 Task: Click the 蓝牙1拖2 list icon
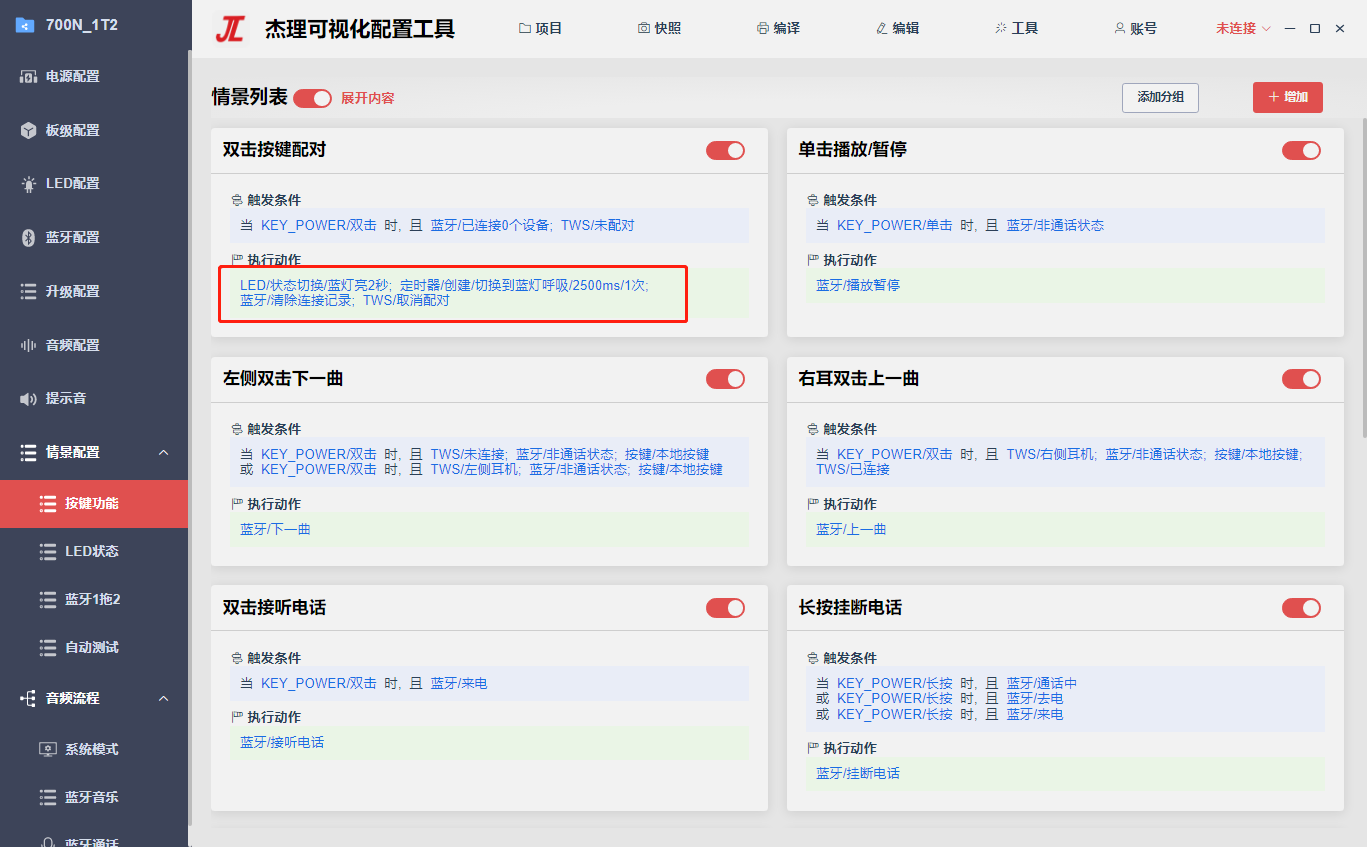[x=48, y=599]
